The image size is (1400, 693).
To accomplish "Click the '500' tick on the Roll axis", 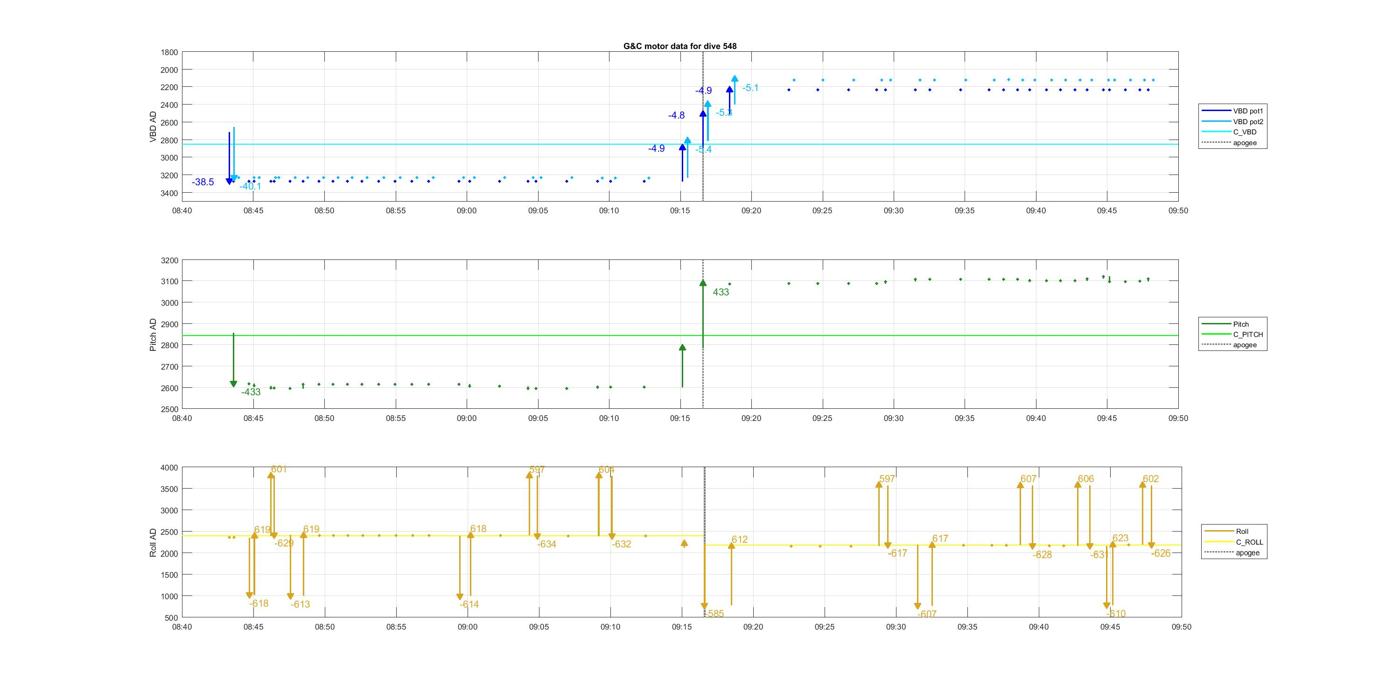I will pyautogui.click(x=171, y=618).
